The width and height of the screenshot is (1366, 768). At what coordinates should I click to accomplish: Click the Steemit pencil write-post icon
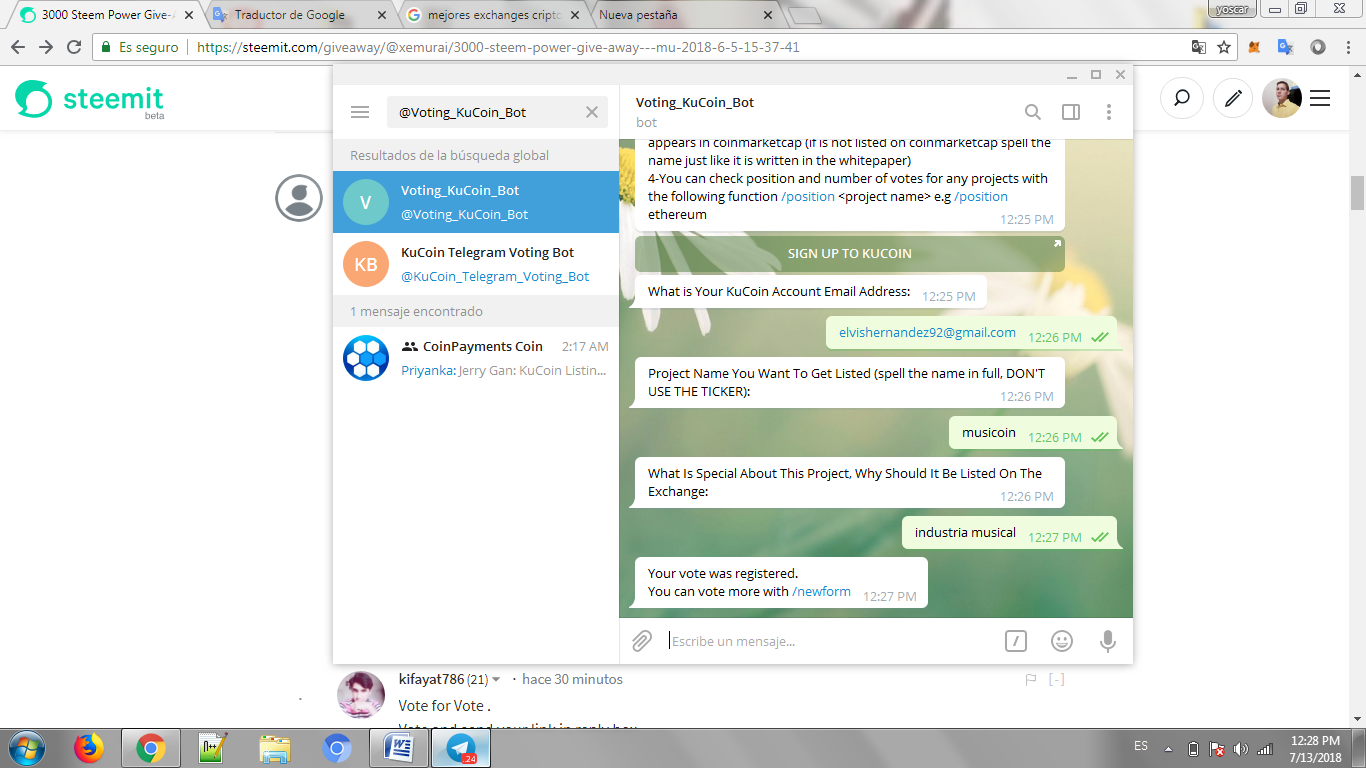click(x=1234, y=98)
